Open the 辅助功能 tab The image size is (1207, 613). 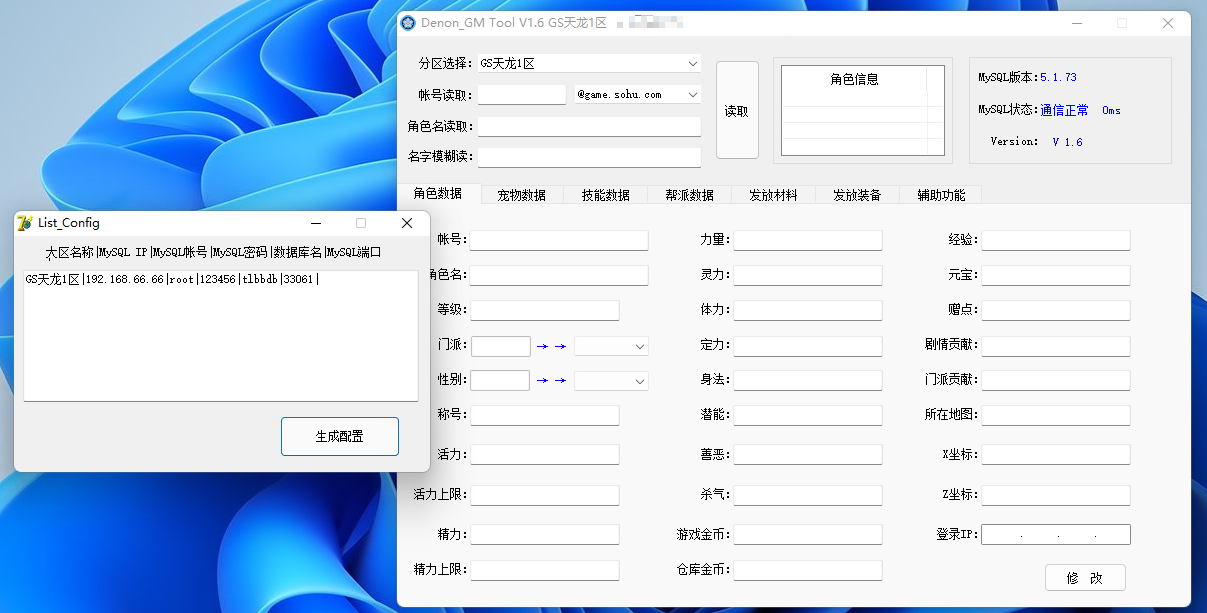pos(941,195)
